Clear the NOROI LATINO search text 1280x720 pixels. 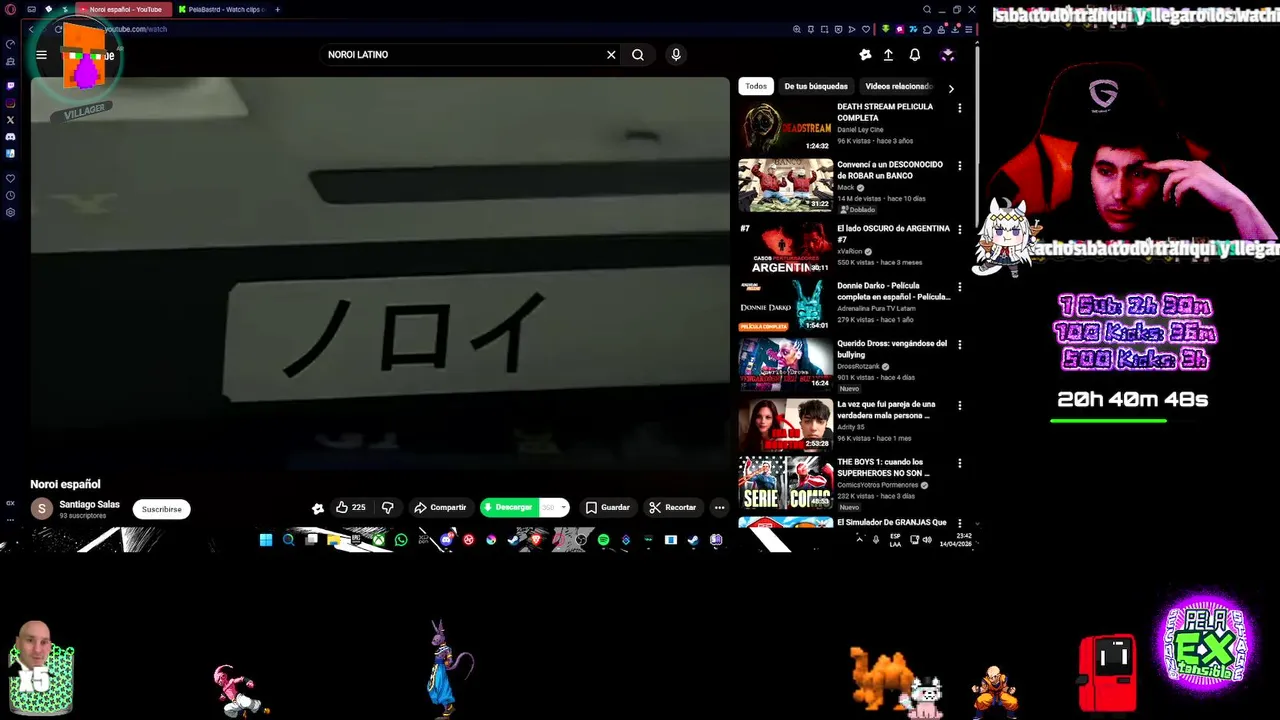(x=611, y=55)
